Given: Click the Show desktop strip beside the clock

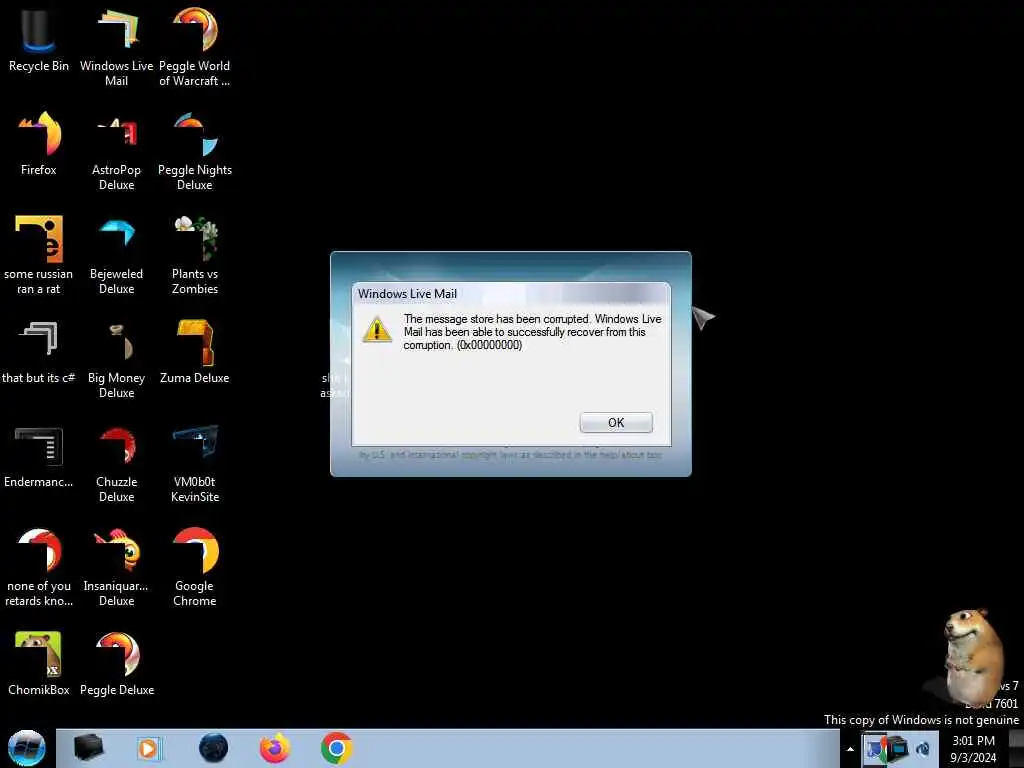Looking at the screenshot, I should coord(1016,748).
